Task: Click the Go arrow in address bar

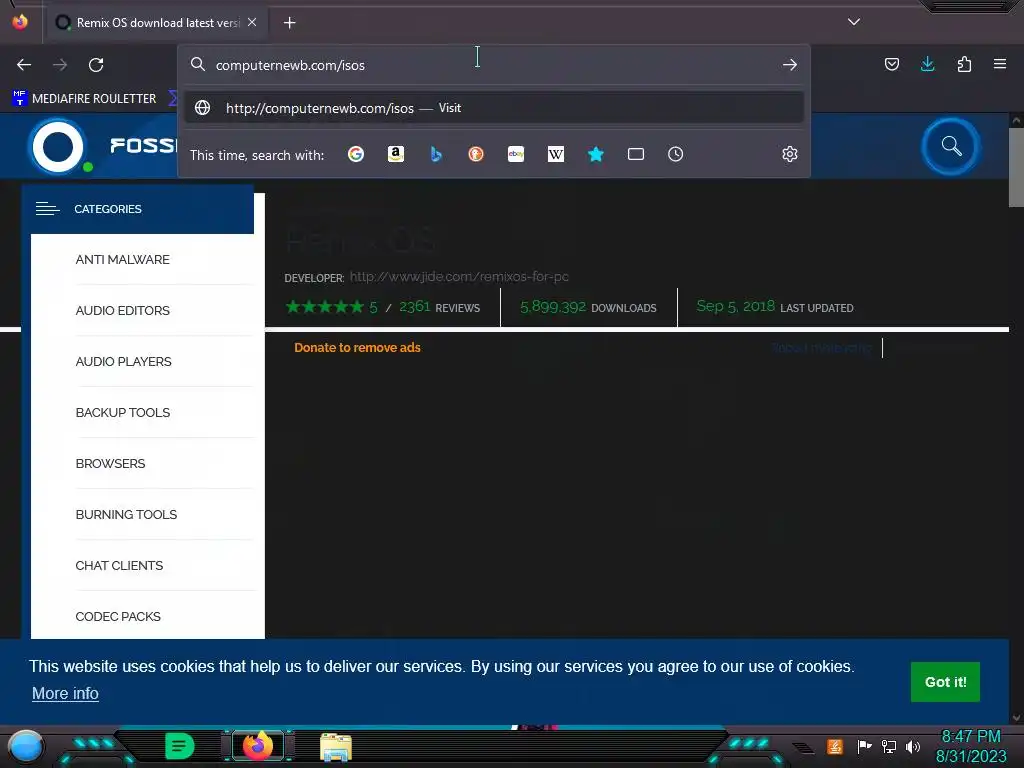Action: [790, 65]
